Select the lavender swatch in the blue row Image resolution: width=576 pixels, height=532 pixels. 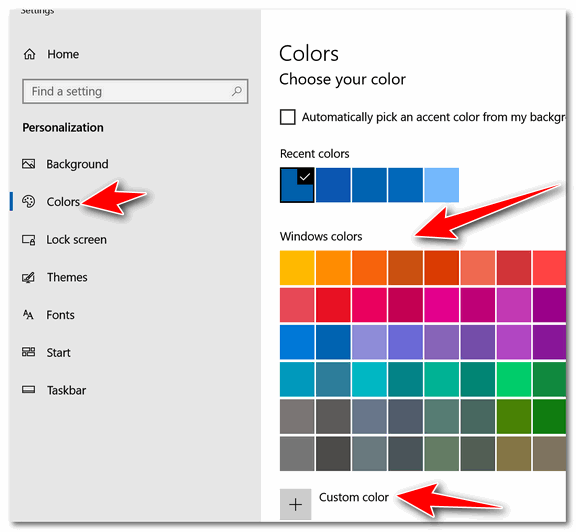tap(369, 342)
